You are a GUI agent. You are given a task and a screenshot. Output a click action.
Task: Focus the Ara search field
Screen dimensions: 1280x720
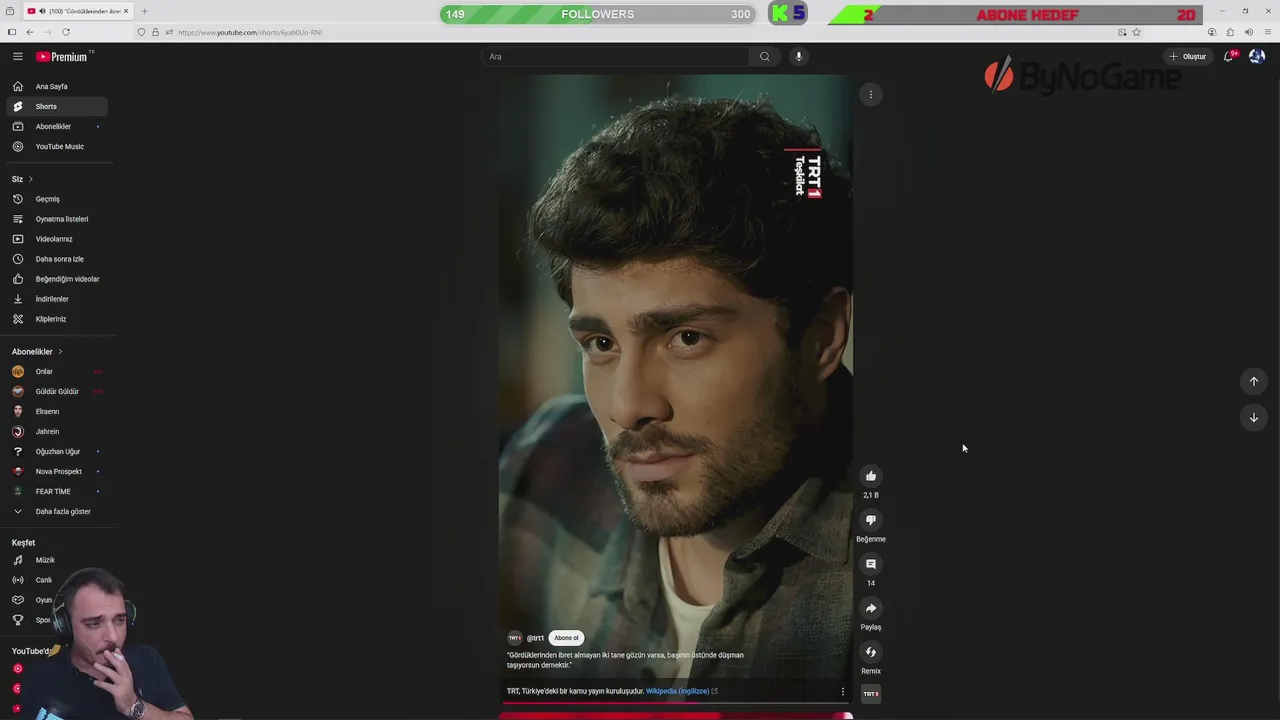click(x=615, y=56)
